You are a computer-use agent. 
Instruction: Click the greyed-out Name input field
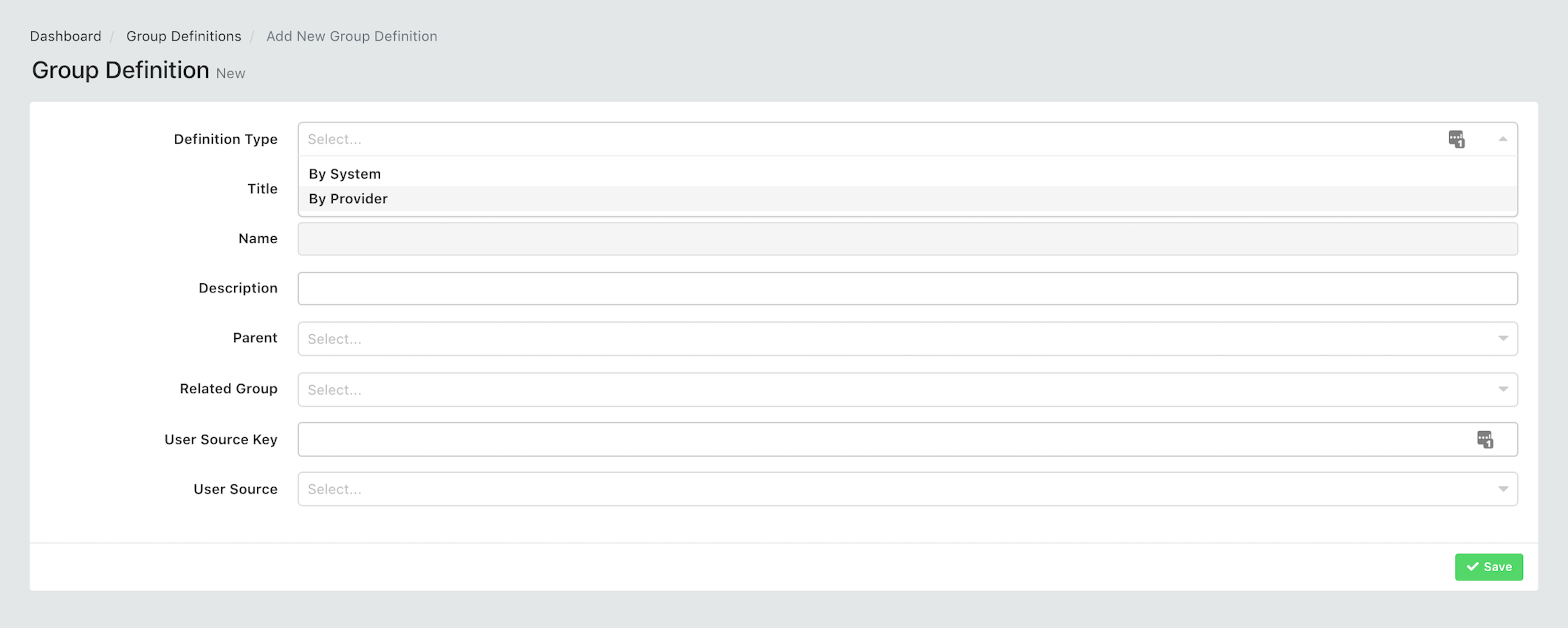point(907,239)
